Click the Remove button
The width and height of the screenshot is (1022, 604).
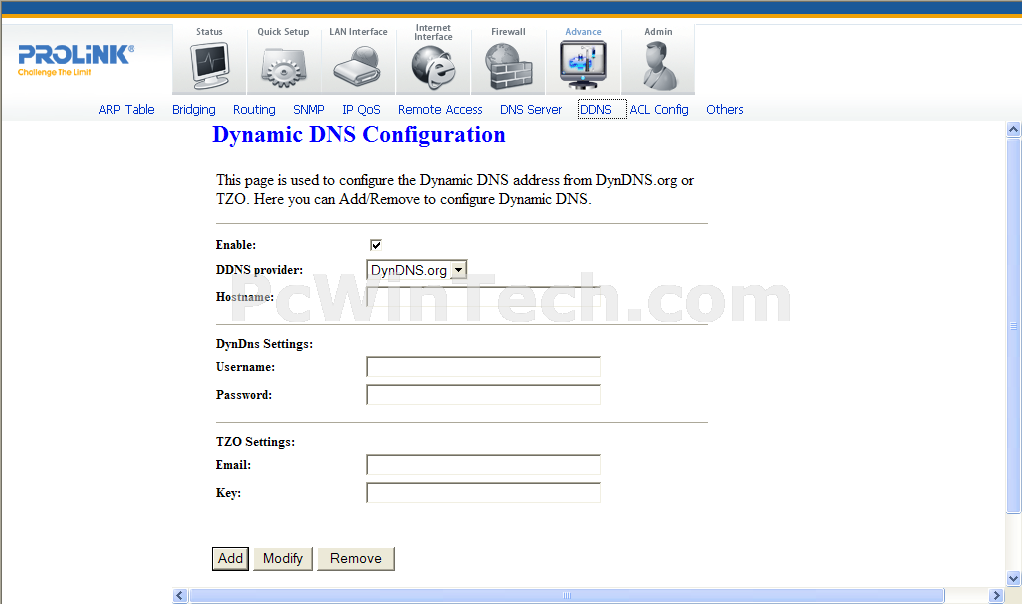click(356, 558)
